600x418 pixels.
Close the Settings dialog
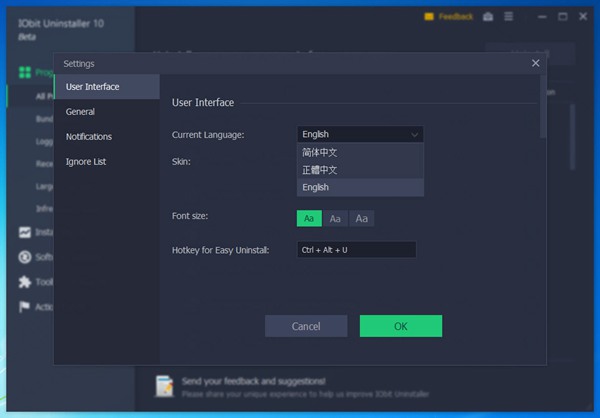coord(535,63)
